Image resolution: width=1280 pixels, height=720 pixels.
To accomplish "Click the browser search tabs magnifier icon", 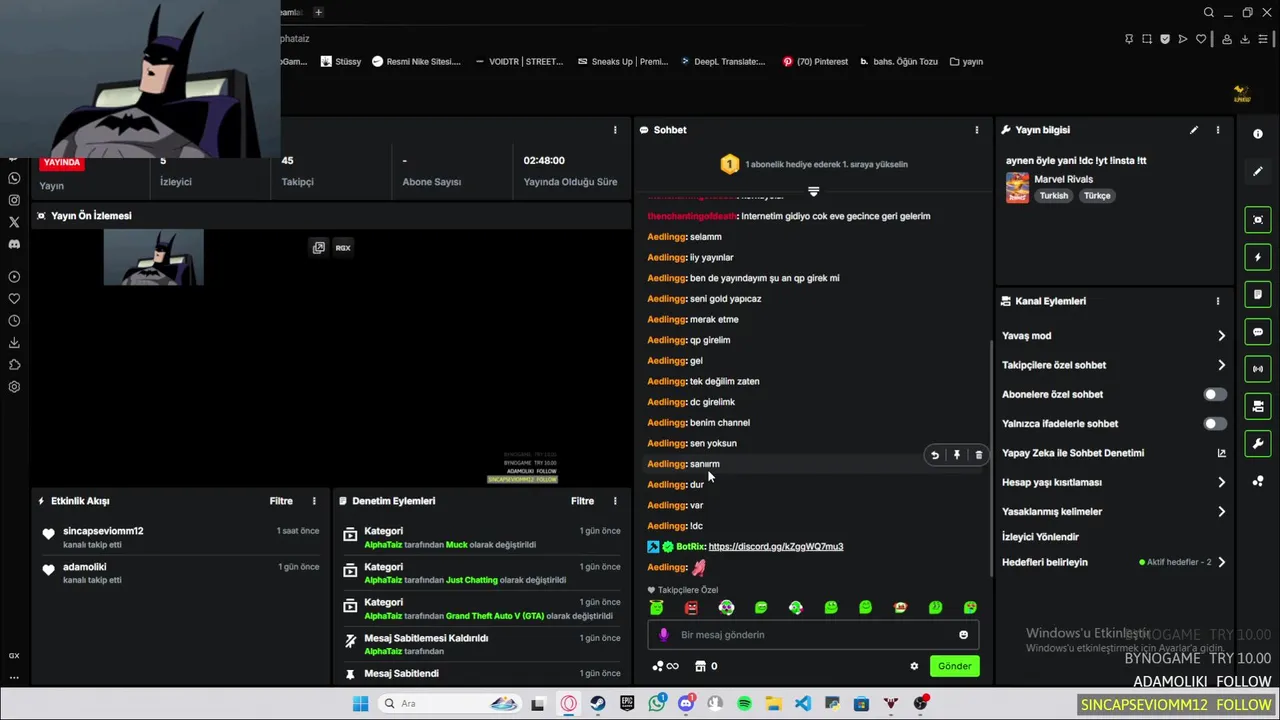I will click(1209, 12).
